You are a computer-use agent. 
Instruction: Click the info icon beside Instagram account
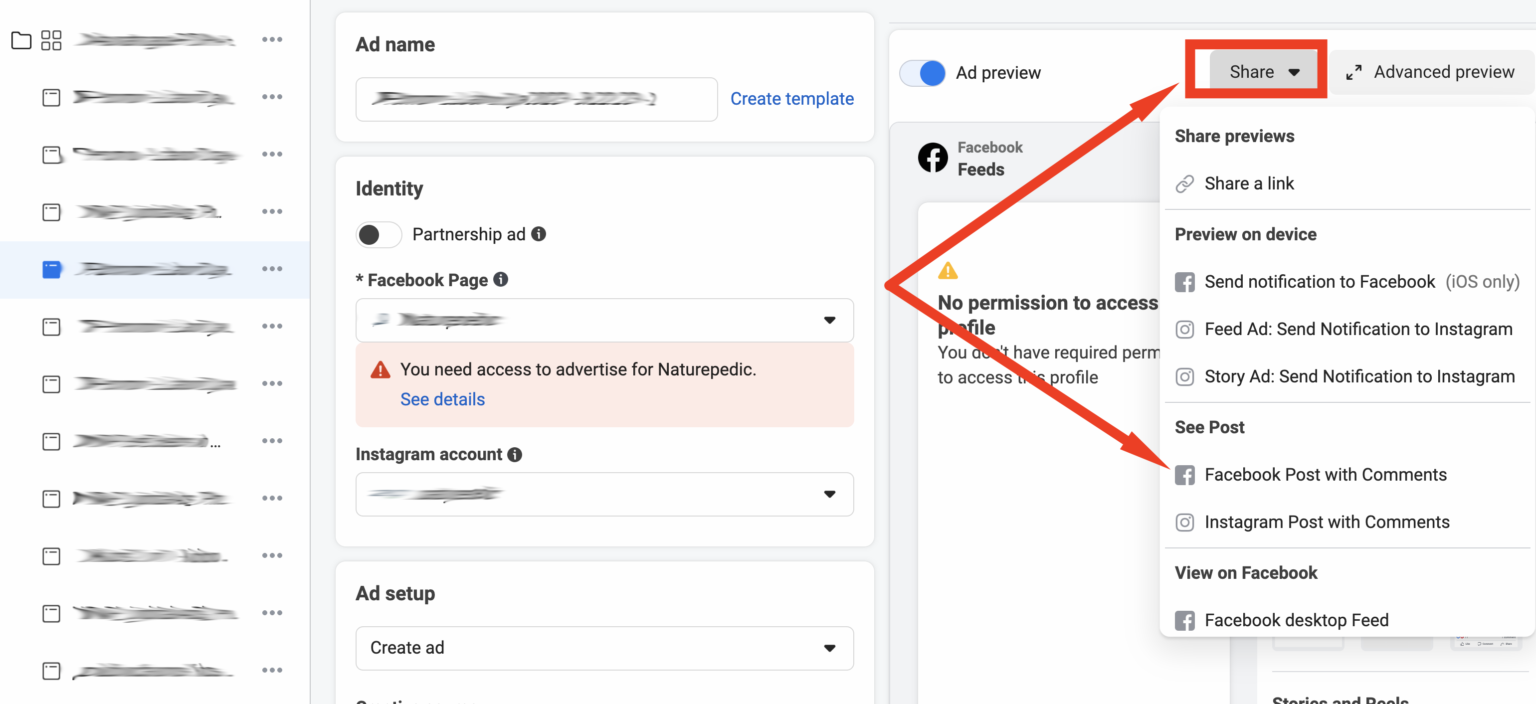[x=515, y=454]
